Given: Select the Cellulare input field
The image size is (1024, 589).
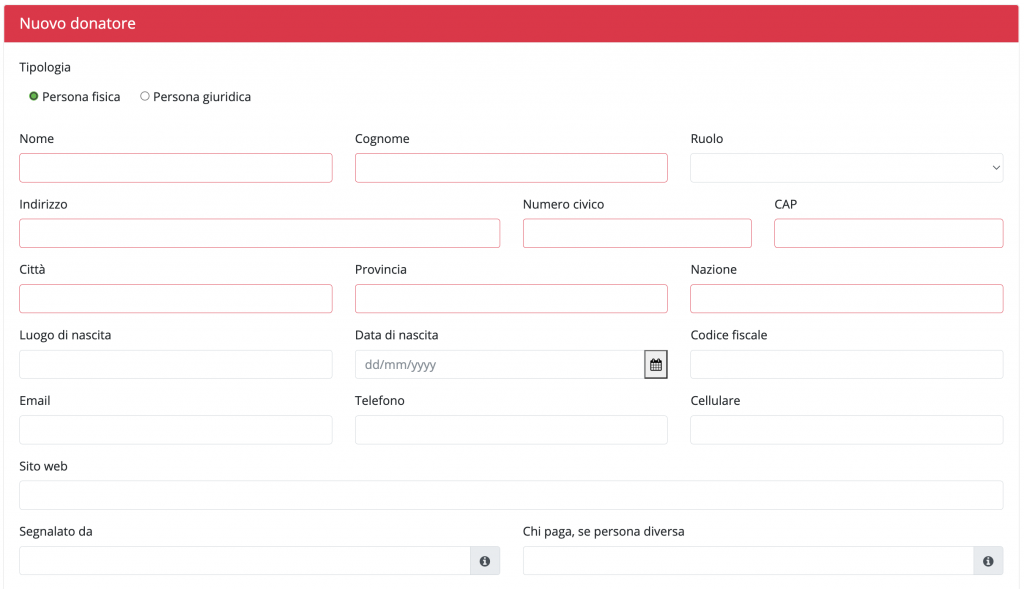Looking at the screenshot, I should [x=846, y=430].
